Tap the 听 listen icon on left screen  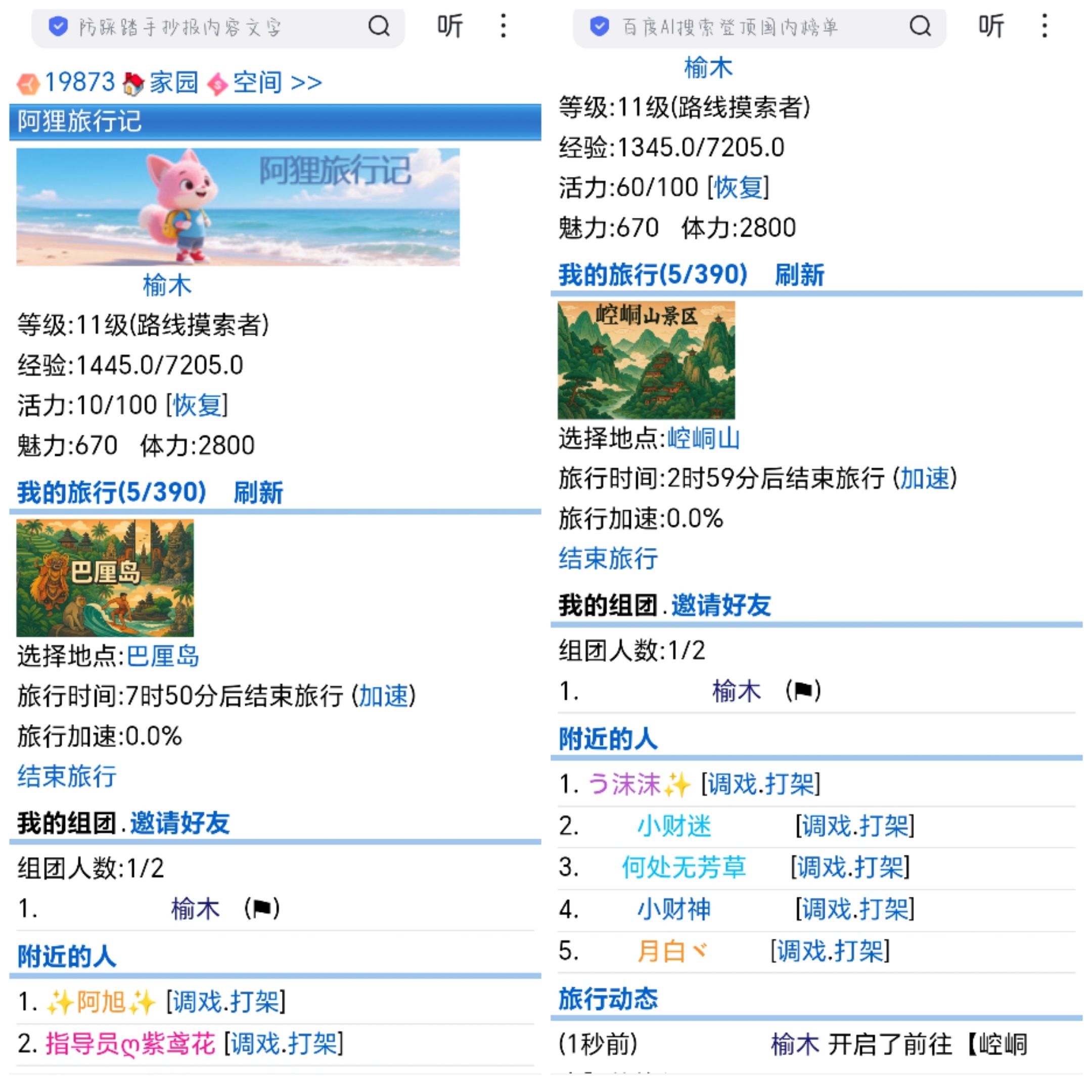(450, 26)
